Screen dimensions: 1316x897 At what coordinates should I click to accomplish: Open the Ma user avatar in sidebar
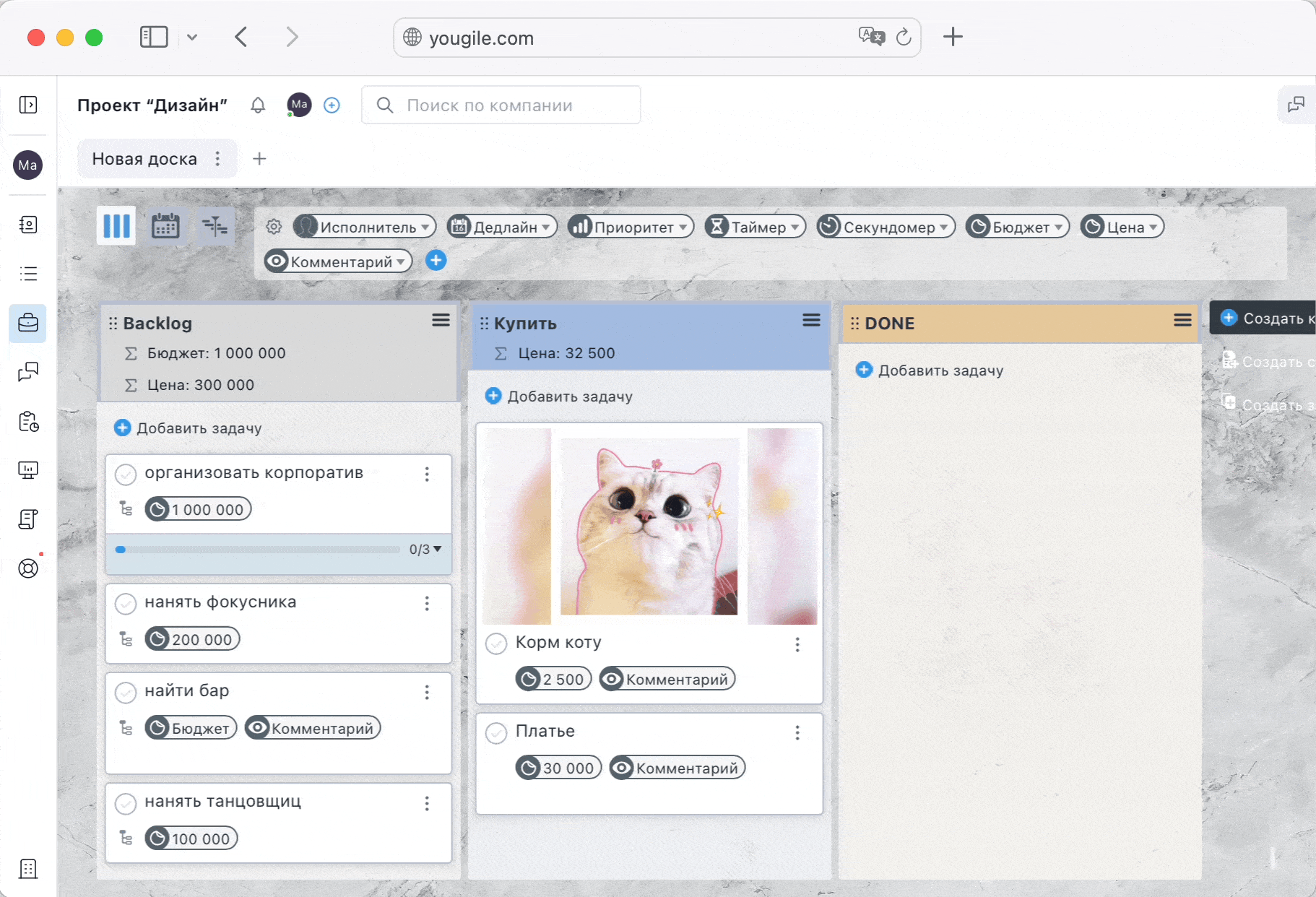point(28,165)
